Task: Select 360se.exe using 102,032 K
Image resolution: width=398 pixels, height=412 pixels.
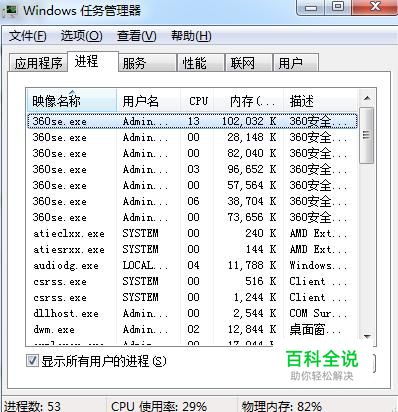Action: pyautogui.click(x=192, y=121)
